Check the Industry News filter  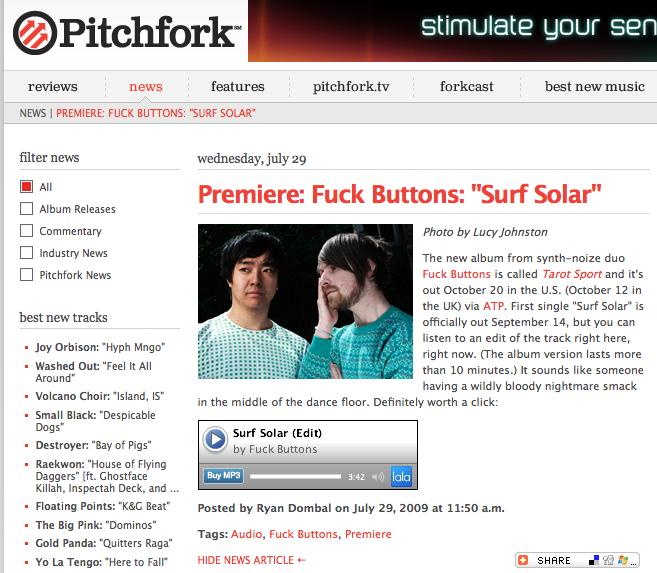(26, 253)
